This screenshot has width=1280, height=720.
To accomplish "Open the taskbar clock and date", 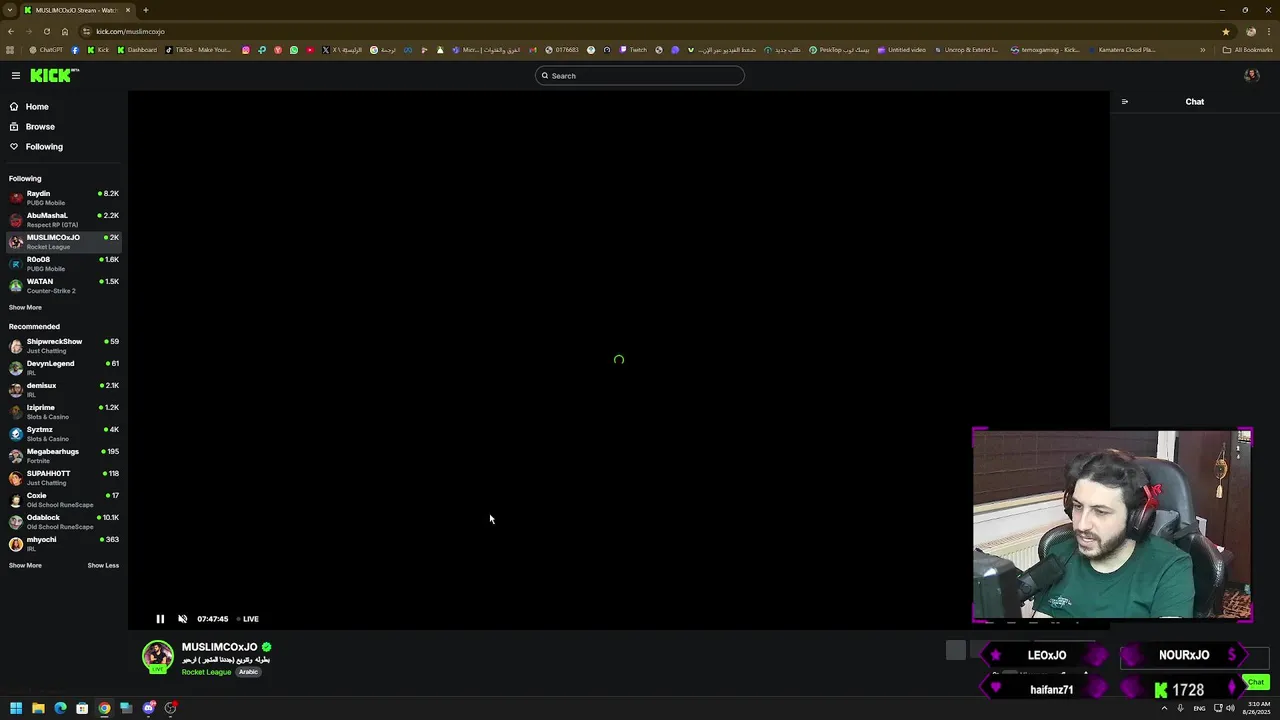I will click(x=1256, y=708).
